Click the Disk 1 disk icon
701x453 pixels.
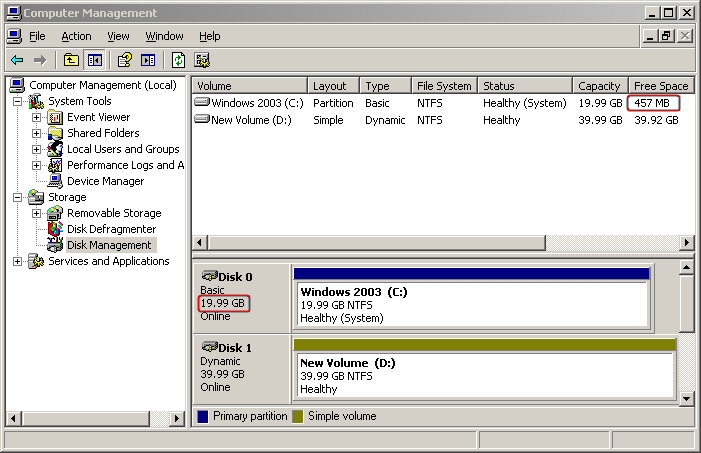click(209, 346)
